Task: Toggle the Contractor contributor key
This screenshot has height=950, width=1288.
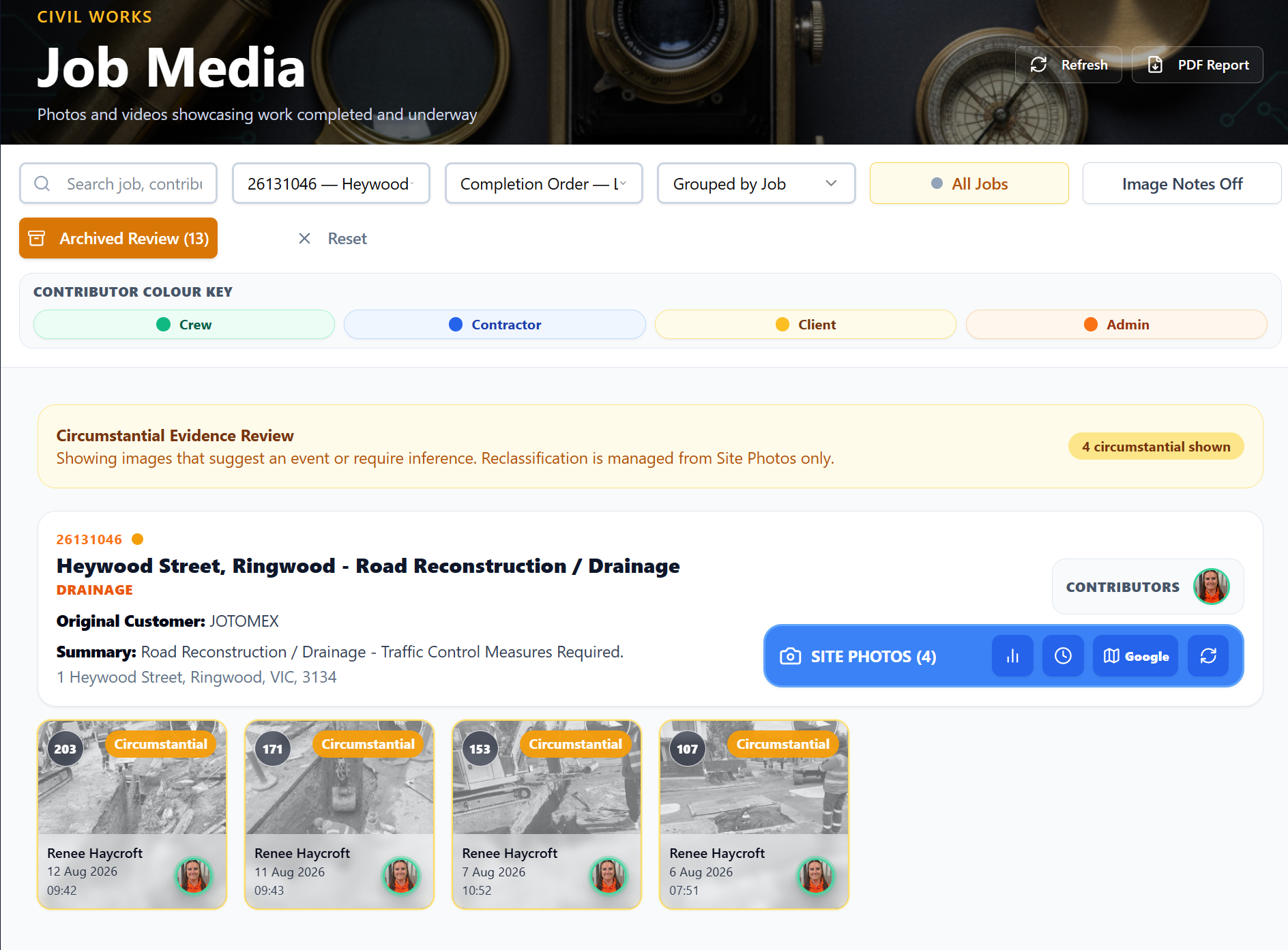Action: point(495,325)
